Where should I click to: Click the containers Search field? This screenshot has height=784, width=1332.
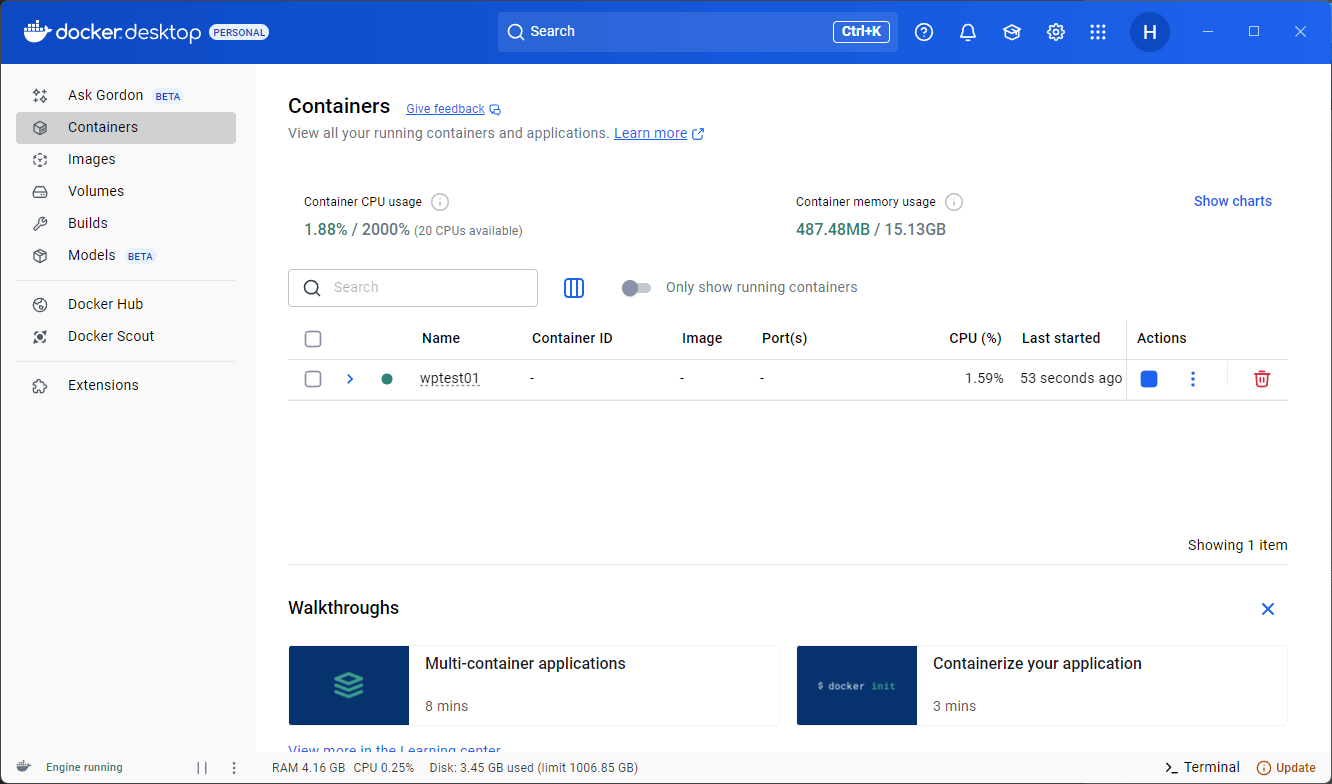413,288
